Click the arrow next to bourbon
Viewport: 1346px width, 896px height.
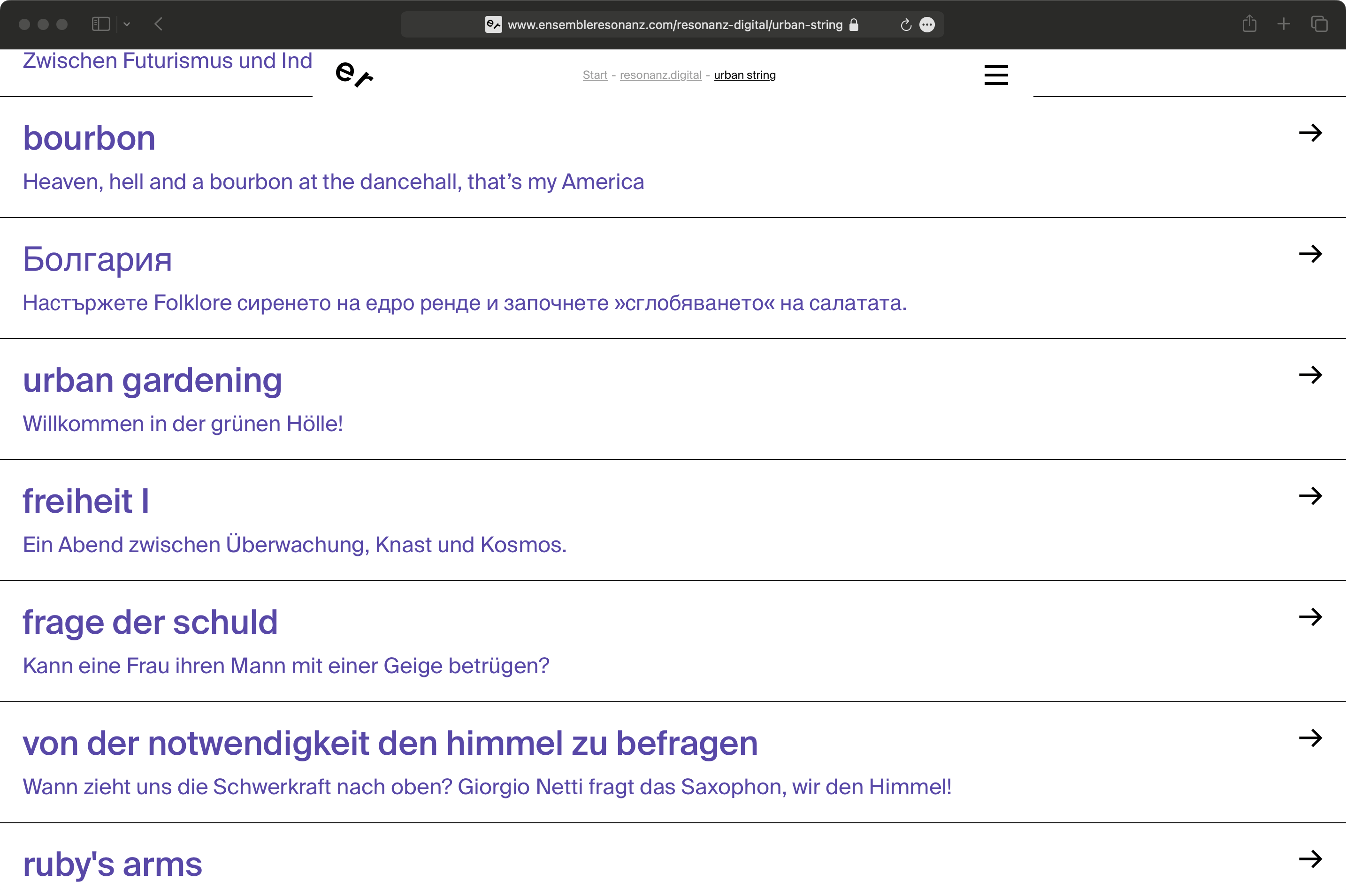tap(1310, 133)
